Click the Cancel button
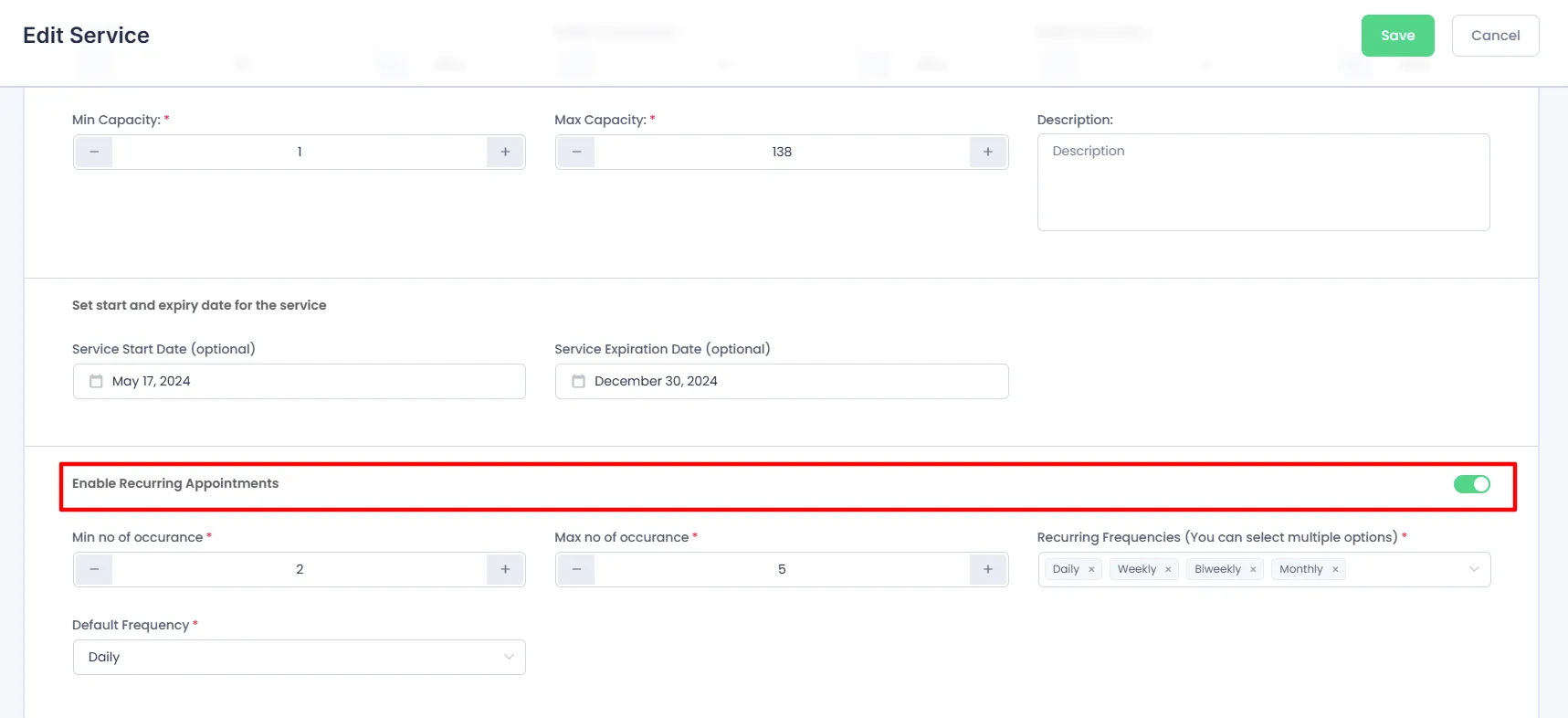Viewport: 1568px width, 718px height. (x=1495, y=36)
